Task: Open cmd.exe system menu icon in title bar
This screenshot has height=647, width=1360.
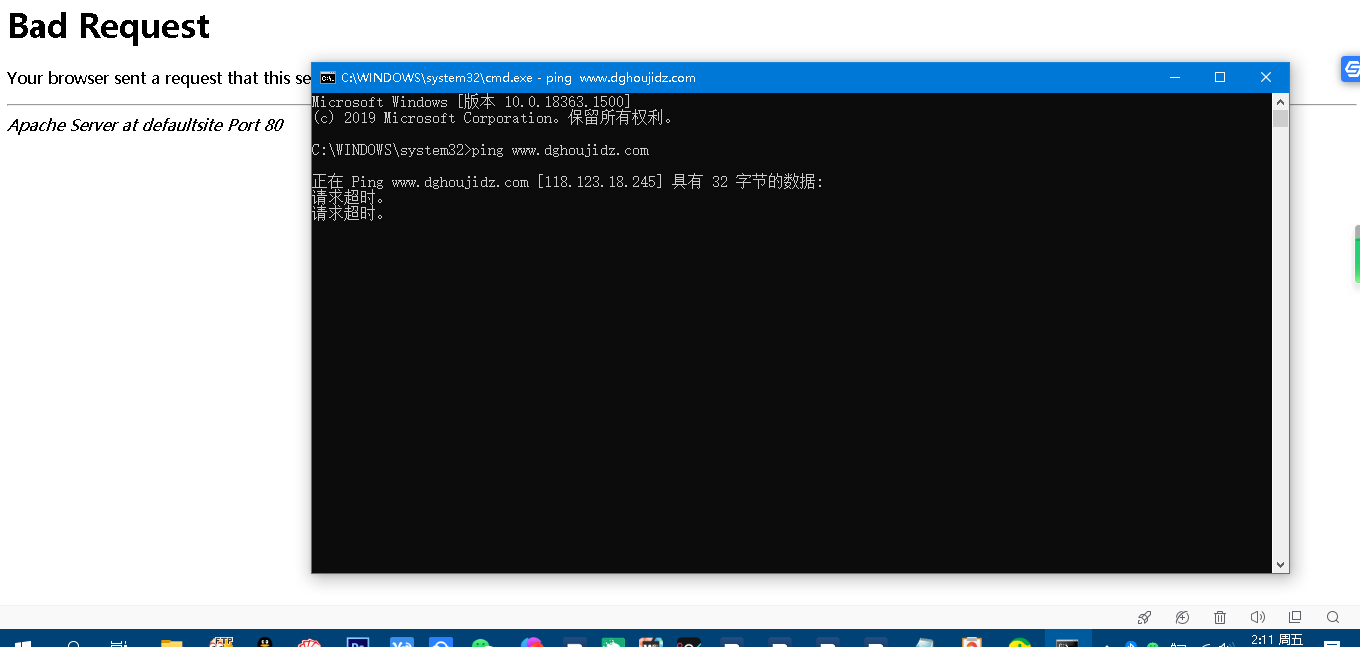Action: [327, 78]
